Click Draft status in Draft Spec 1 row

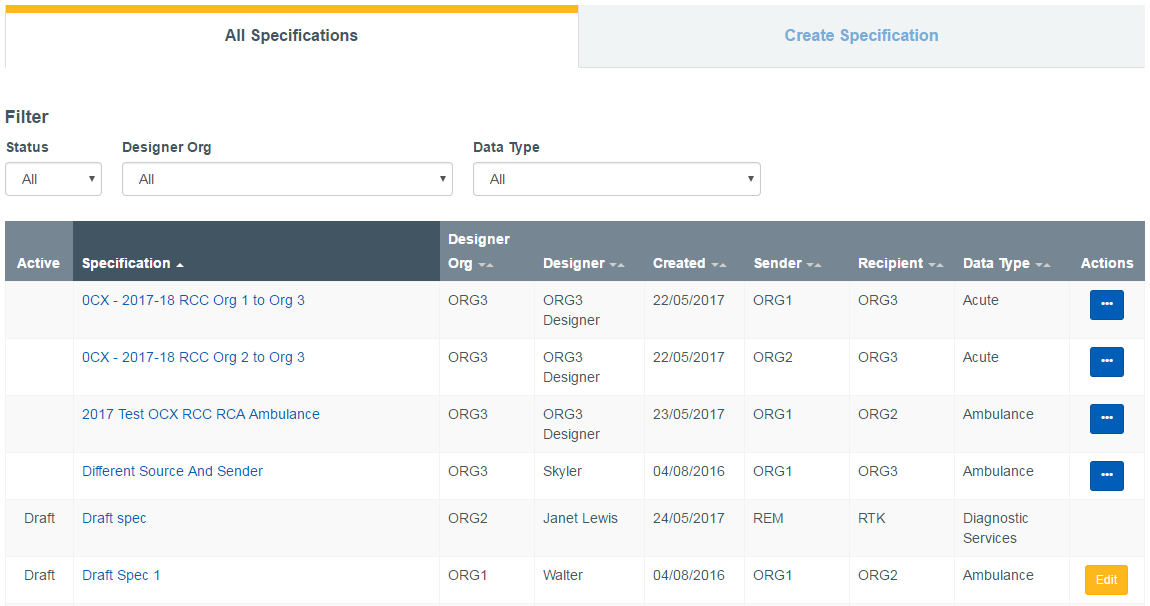[x=39, y=575]
